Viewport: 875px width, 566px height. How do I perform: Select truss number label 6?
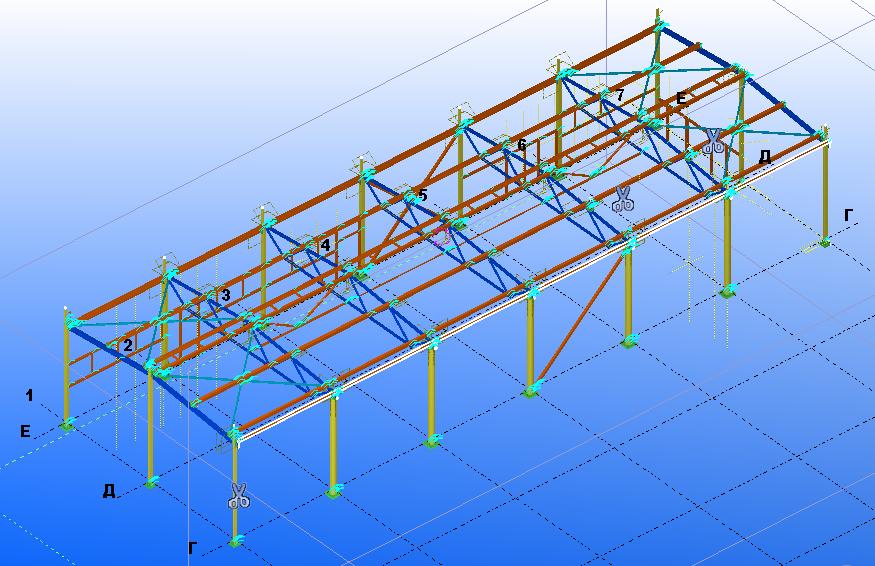[521, 145]
